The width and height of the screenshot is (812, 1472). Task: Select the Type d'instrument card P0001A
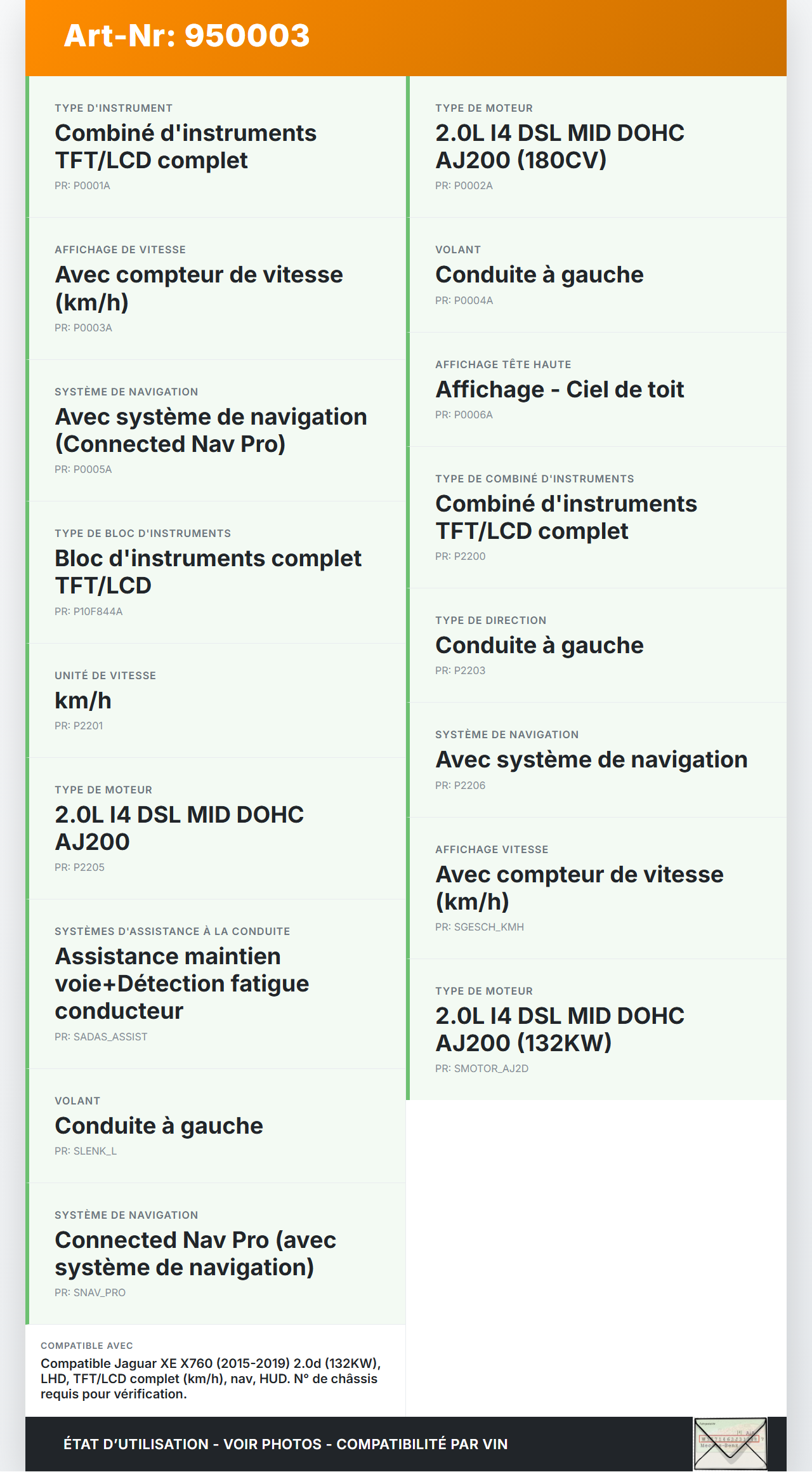216,147
